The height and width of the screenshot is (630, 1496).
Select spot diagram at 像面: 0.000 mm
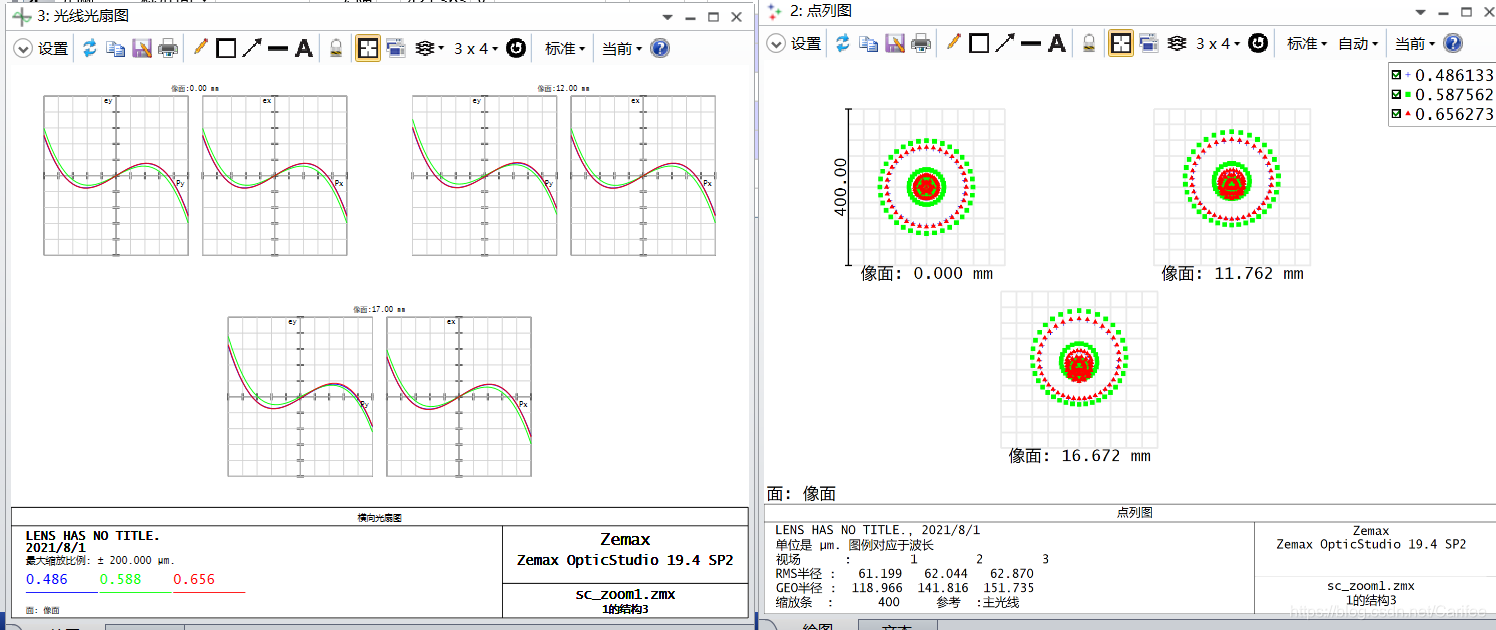click(x=927, y=186)
